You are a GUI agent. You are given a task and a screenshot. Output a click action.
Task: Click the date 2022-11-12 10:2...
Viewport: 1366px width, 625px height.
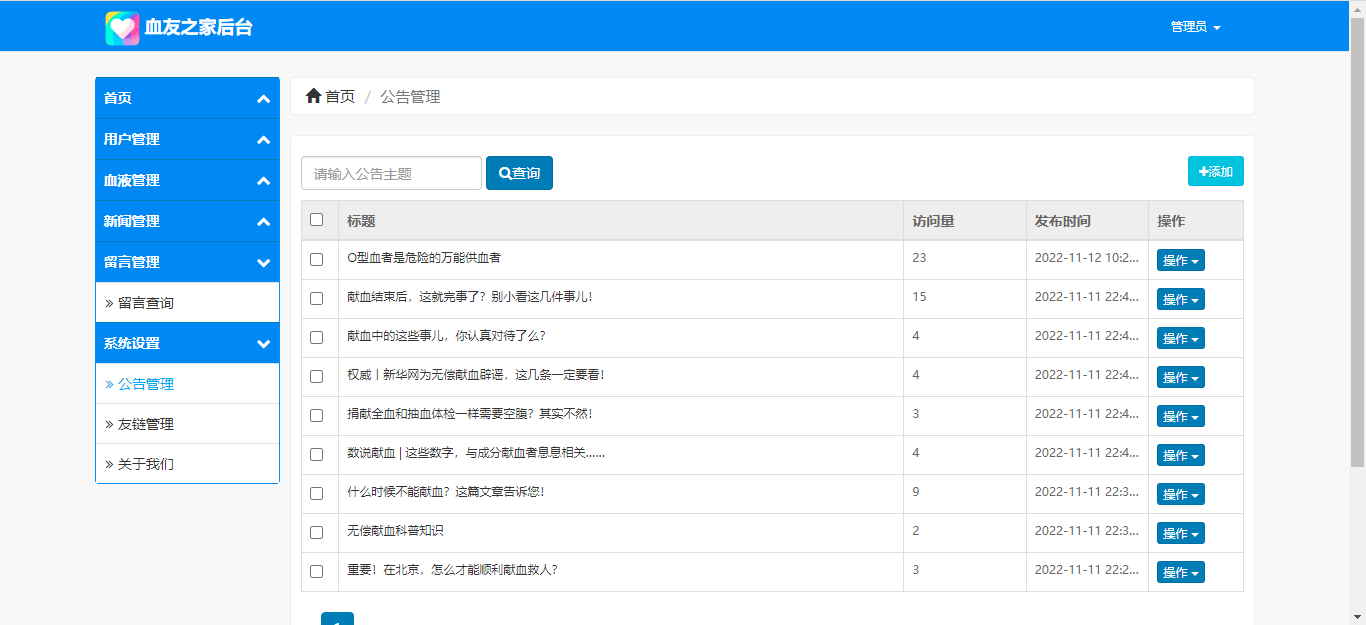click(x=1087, y=258)
